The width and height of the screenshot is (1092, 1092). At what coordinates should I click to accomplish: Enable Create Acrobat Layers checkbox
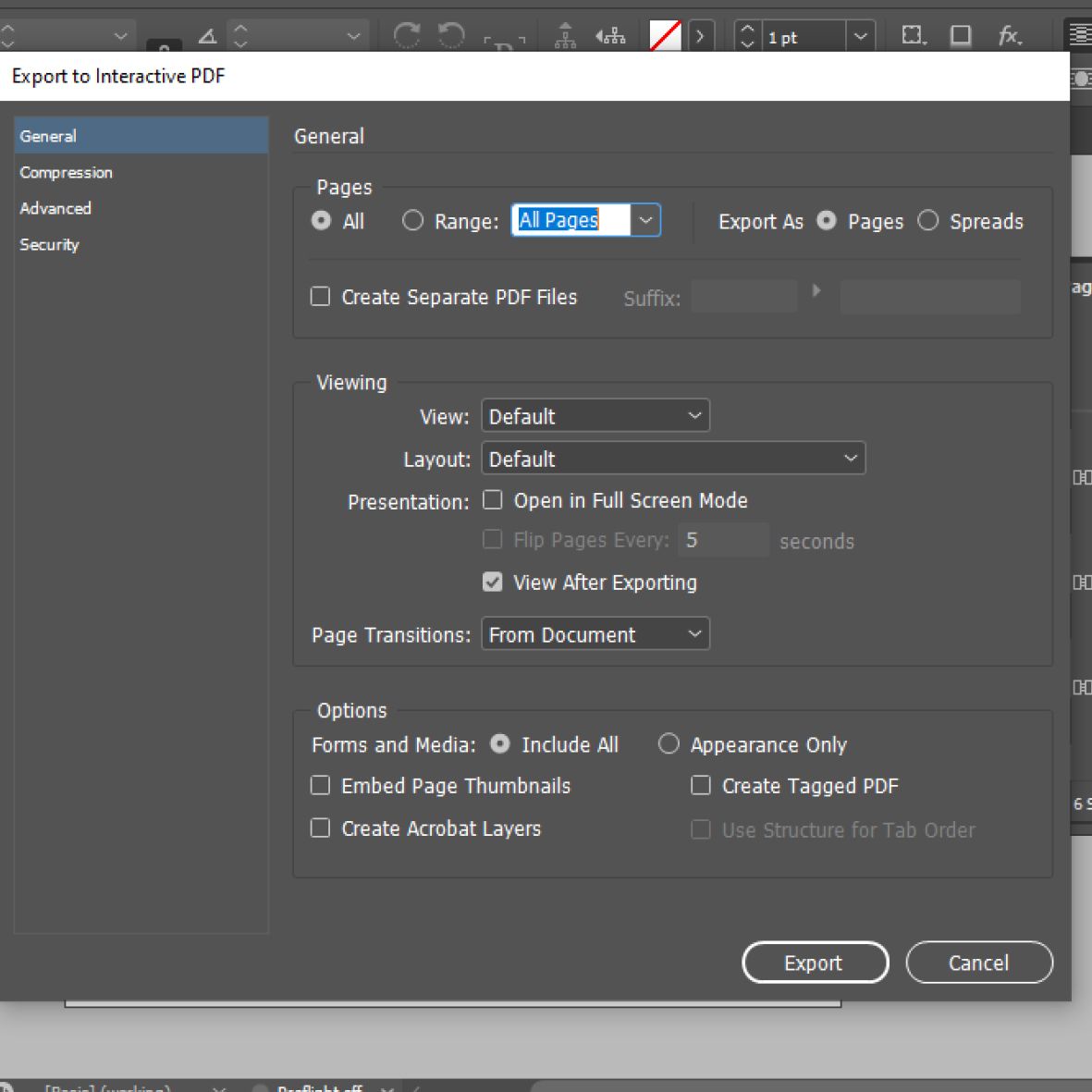pos(320,828)
